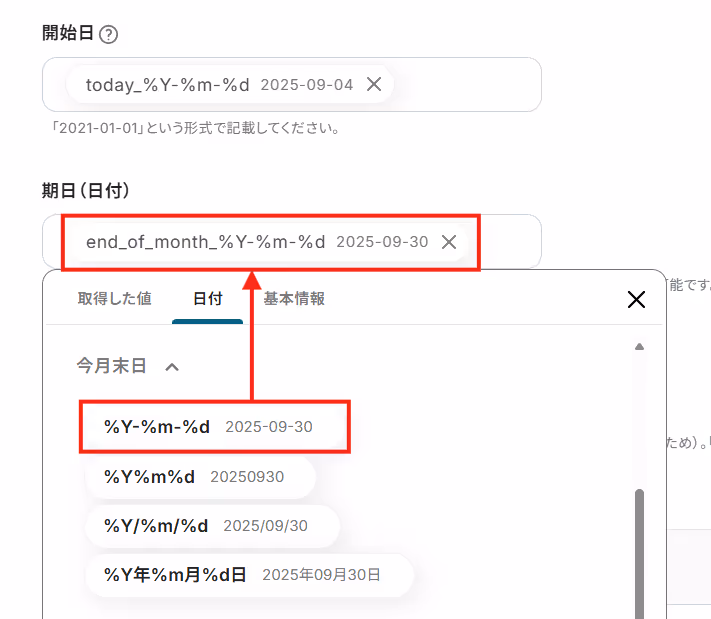Open the 基本情報 tab

[294, 298]
